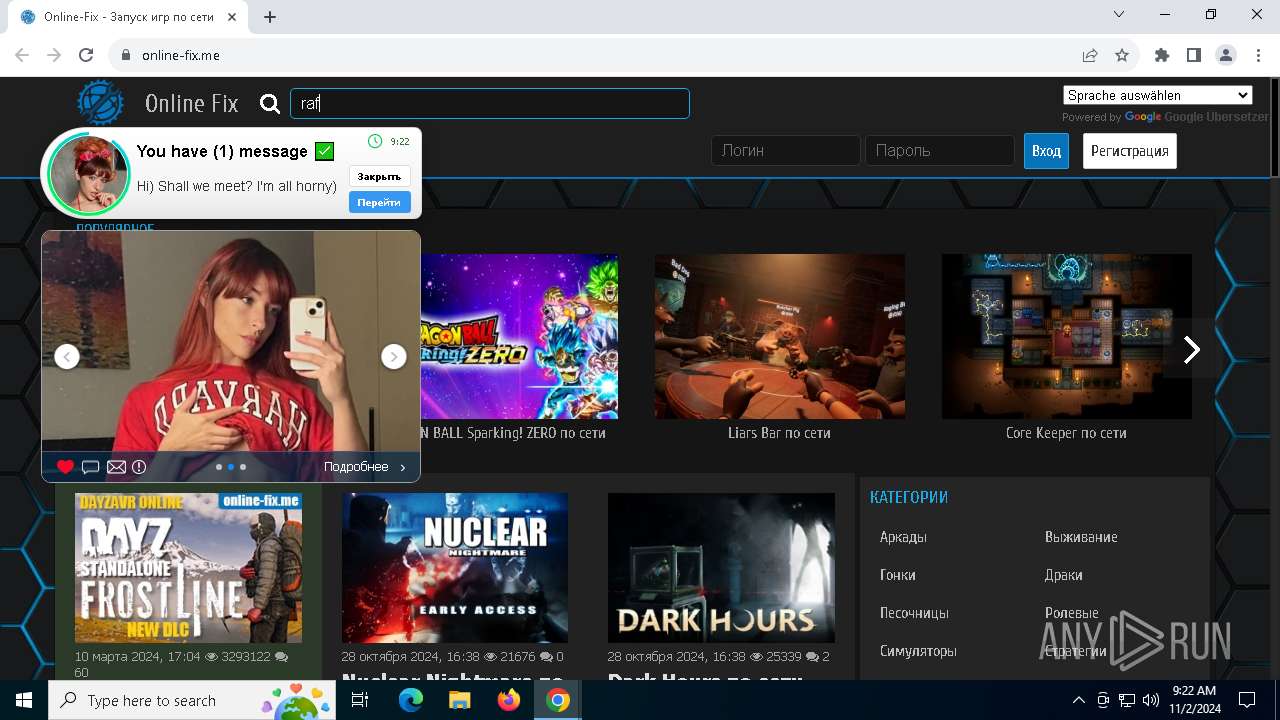Click the Windows taskbar search box

[194, 700]
